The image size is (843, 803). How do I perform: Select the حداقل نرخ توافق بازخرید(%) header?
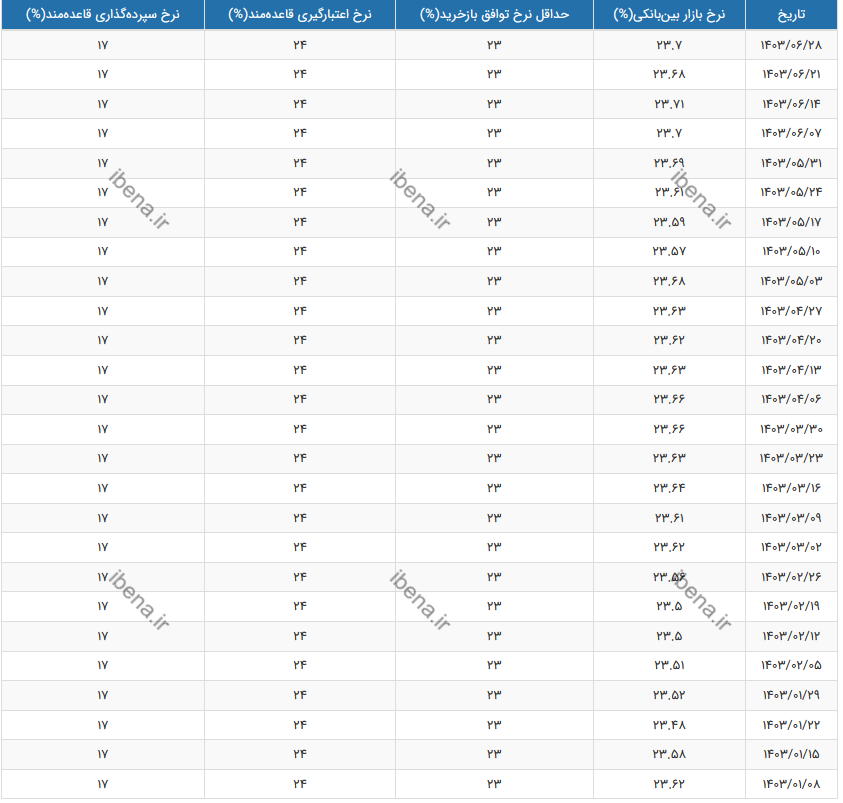coord(494,16)
